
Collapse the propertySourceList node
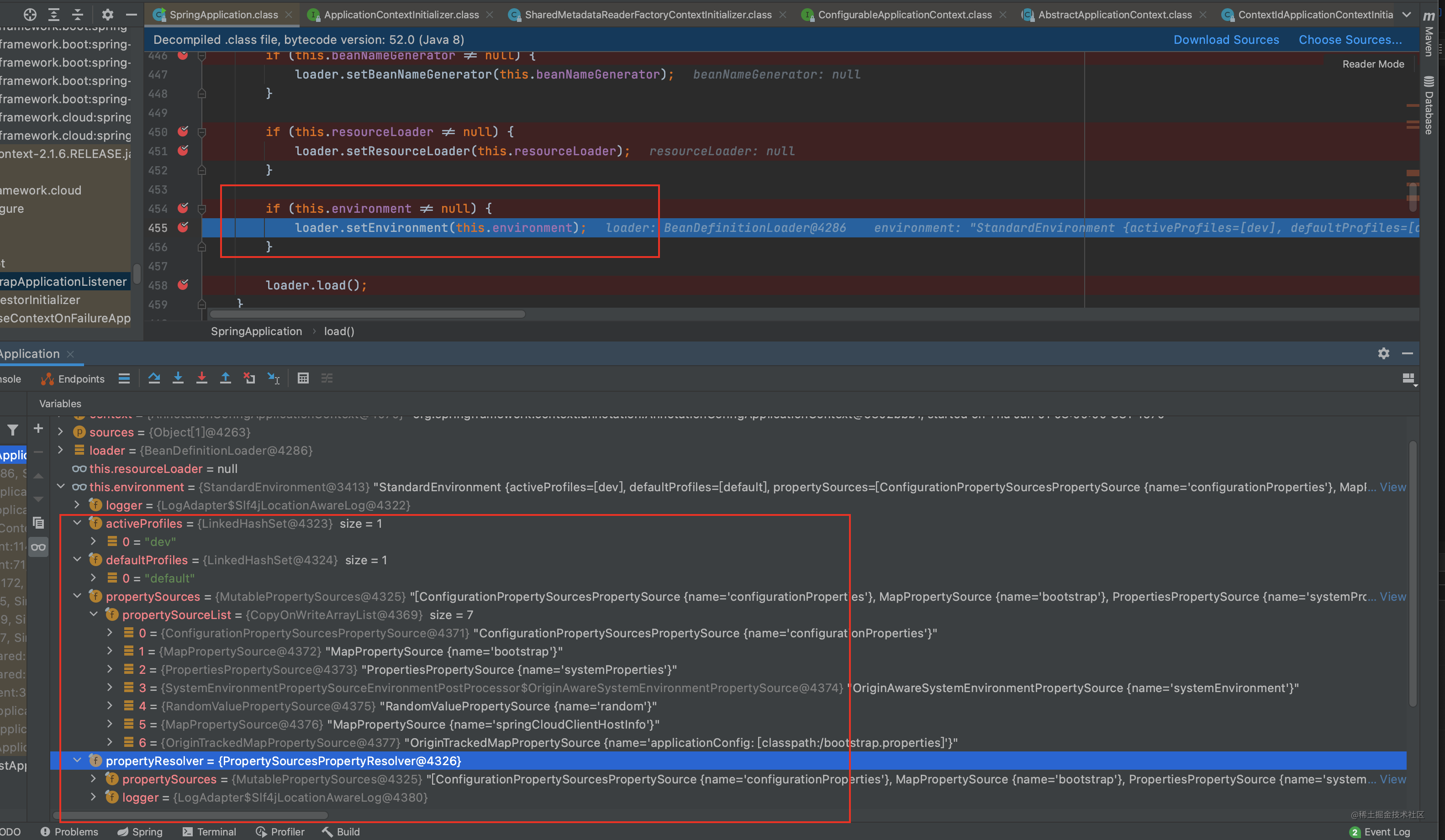(x=94, y=614)
